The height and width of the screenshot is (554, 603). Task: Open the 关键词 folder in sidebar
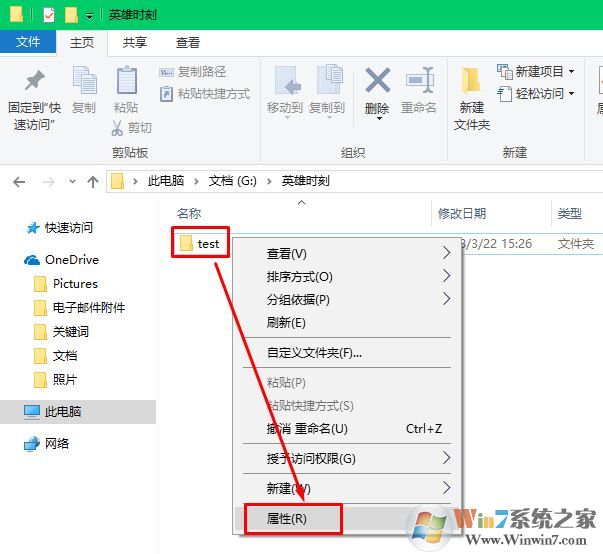coord(62,332)
